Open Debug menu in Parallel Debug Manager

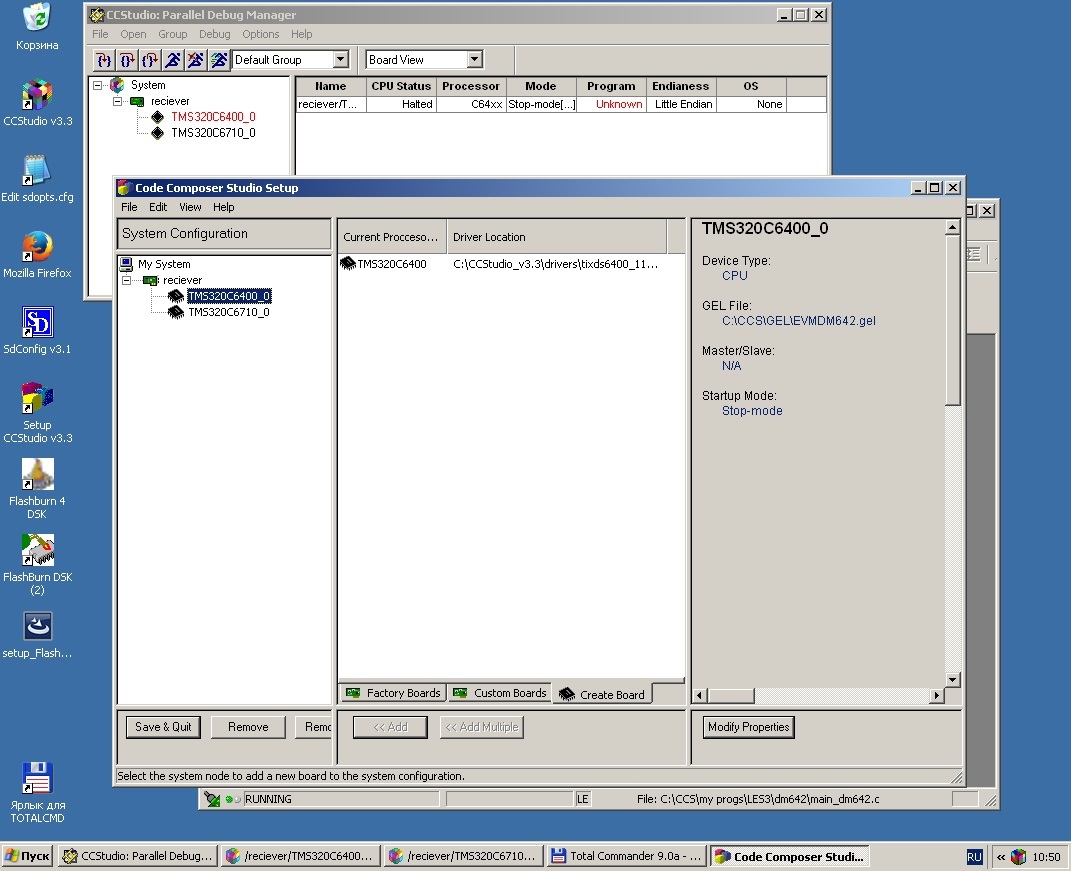(x=214, y=34)
